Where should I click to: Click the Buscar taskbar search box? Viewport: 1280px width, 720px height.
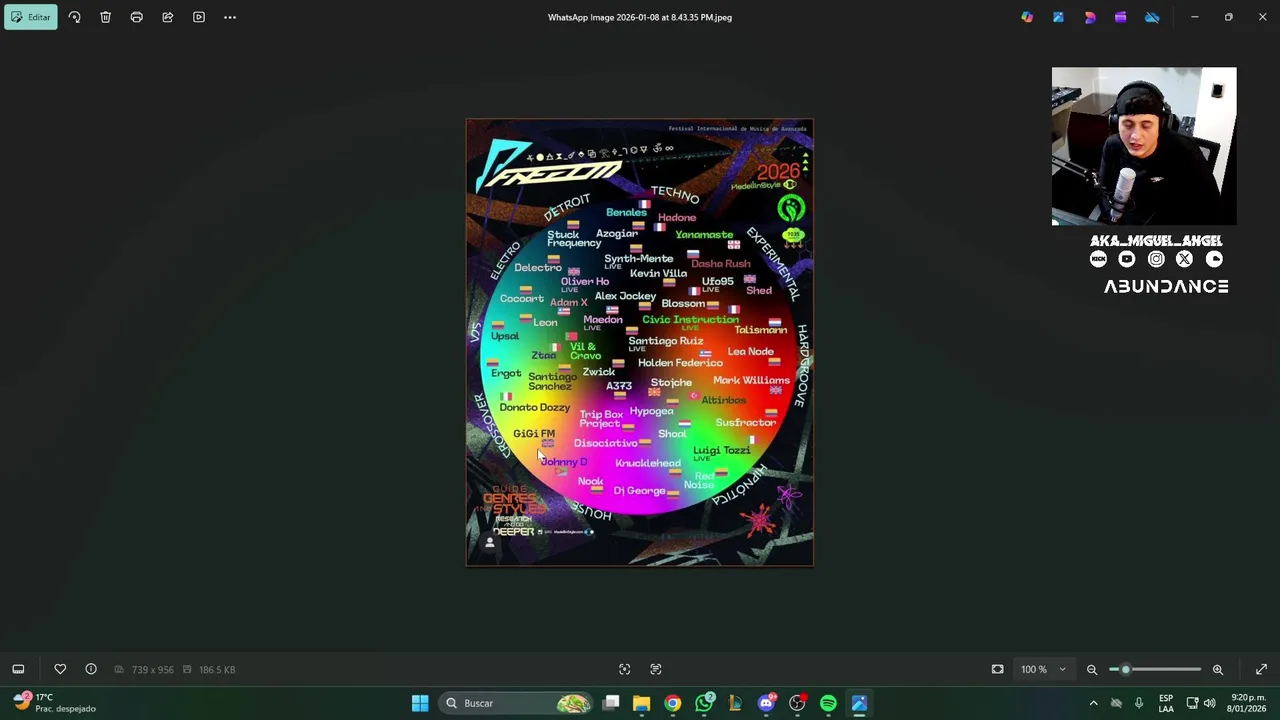pyautogui.click(x=518, y=703)
